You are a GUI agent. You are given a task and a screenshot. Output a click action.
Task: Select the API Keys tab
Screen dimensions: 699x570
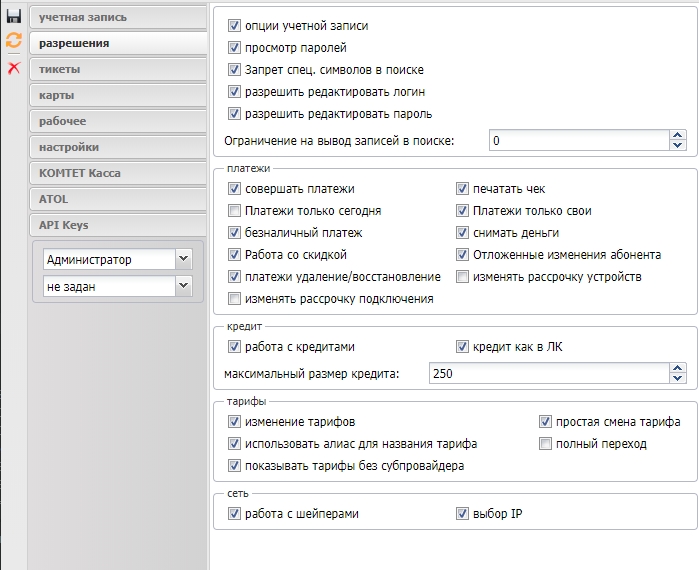[117, 225]
